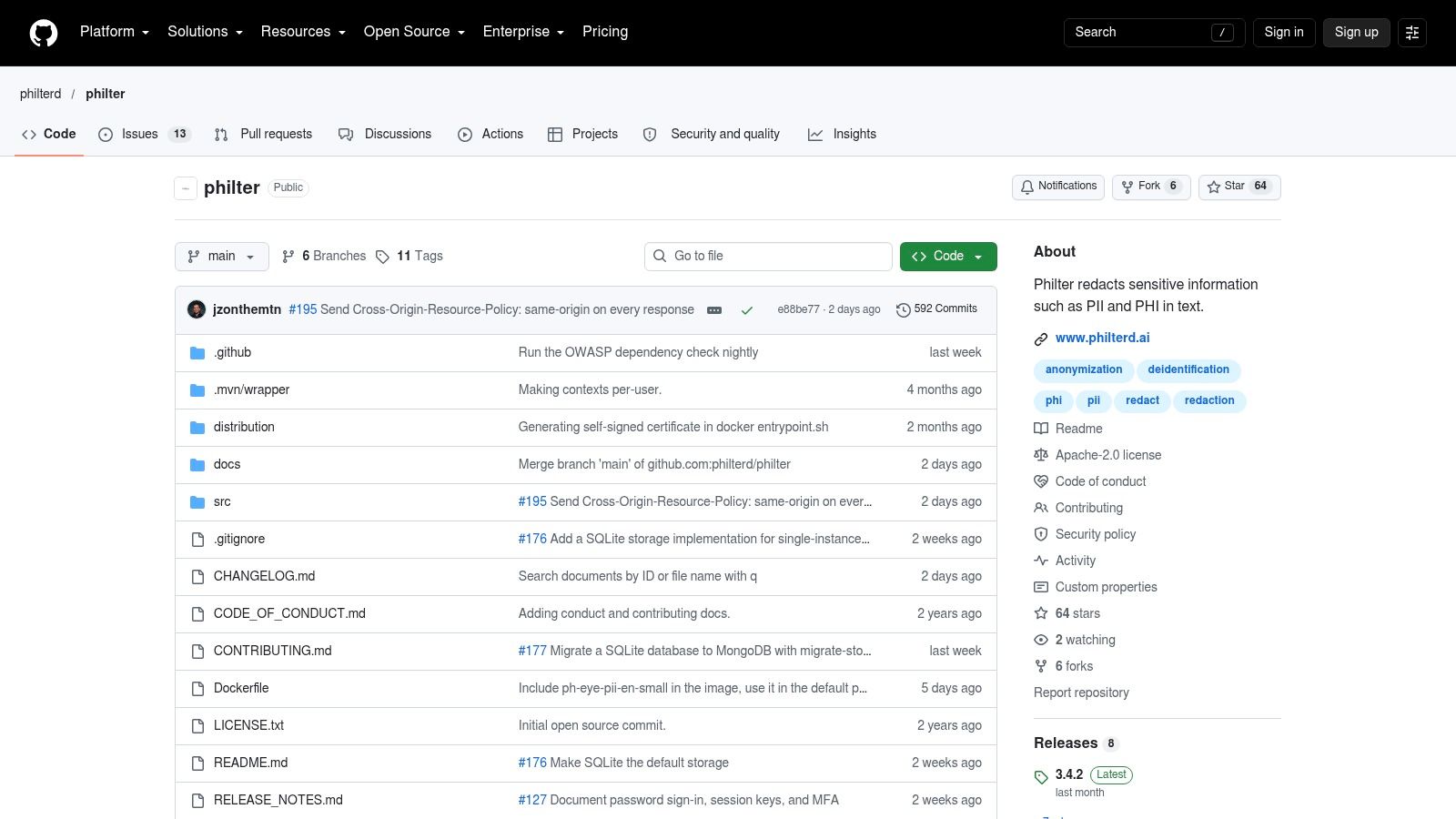1456x819 pixels.
Task: Expand the Resources menu
Action: click(303, 32)
